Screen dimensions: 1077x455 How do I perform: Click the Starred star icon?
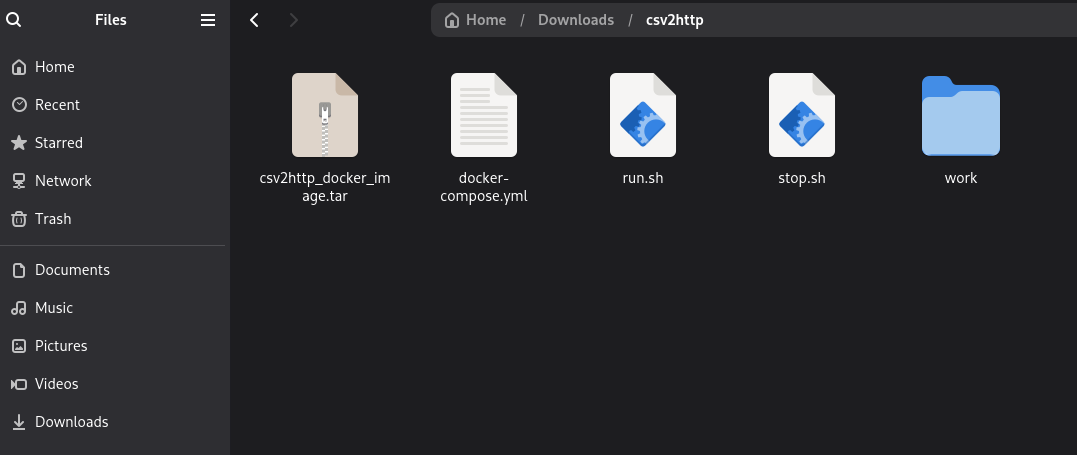point(19,143)
